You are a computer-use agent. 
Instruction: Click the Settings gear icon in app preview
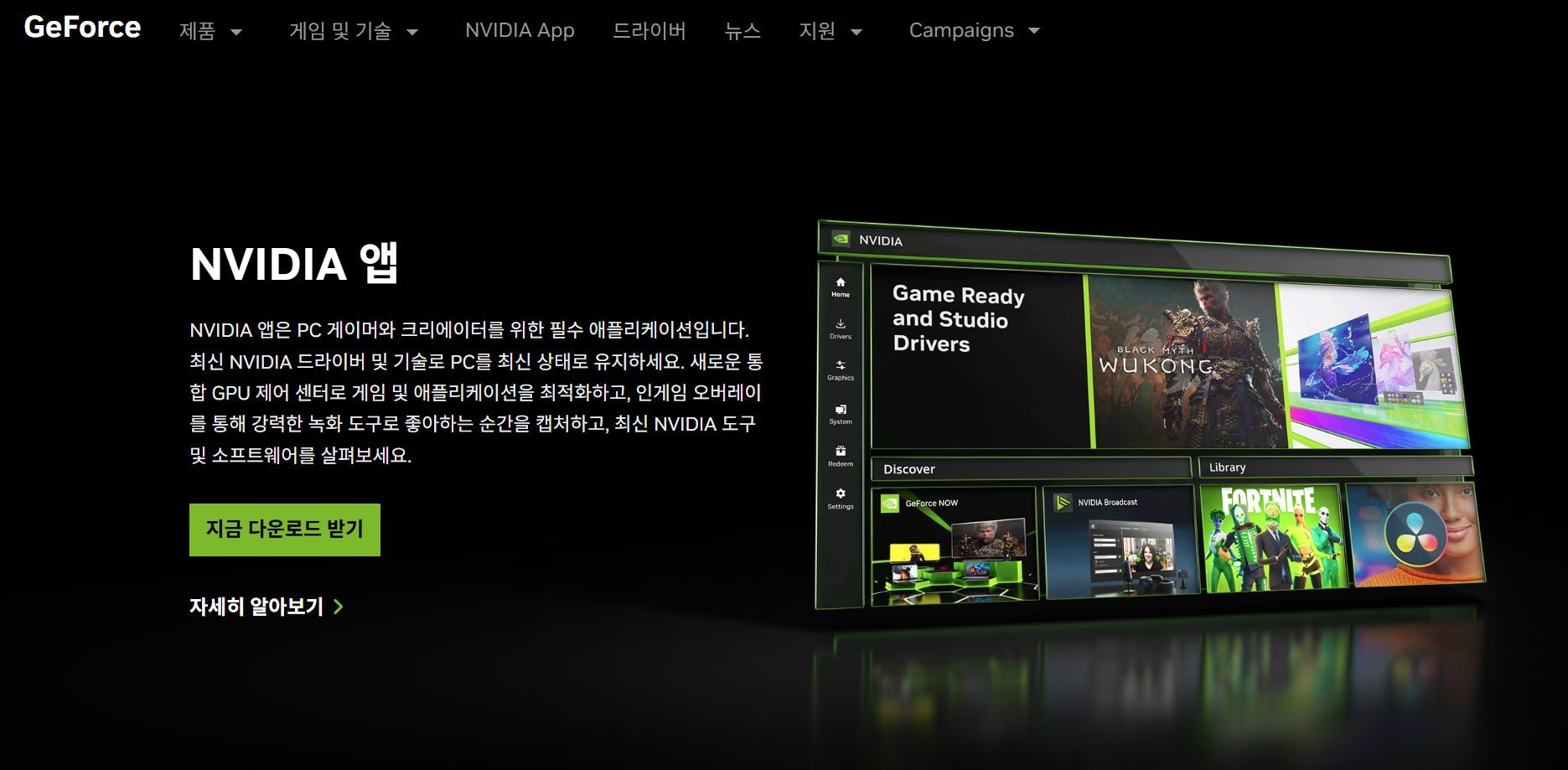(841, 494)
